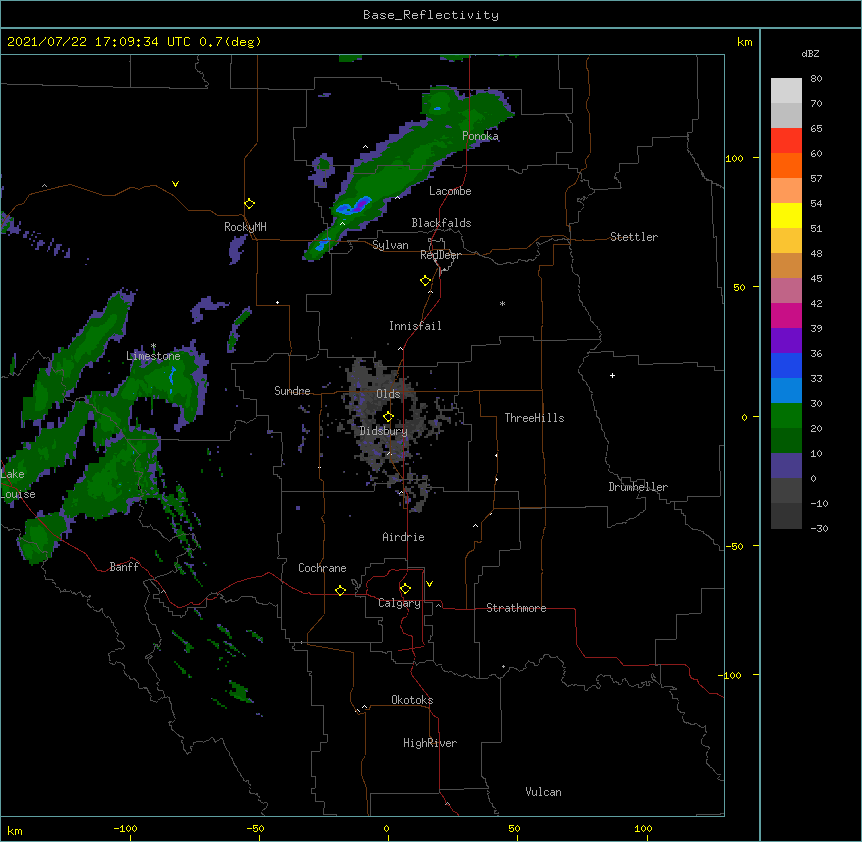
Task: Click the Strathmore city label
Action: tap(516, 608)
